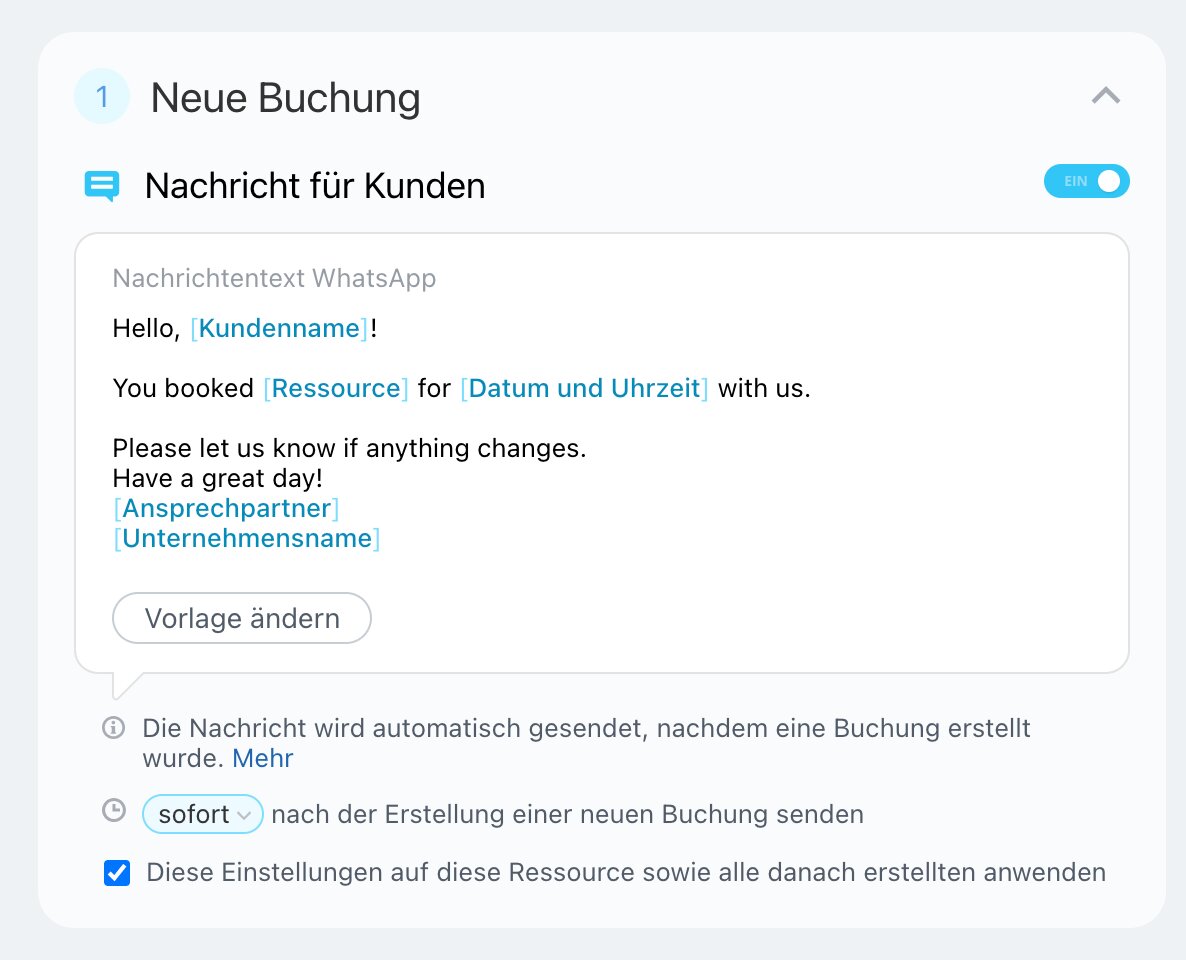Click the Nachricht für Kunden heading
The width and height of the screenshot is (1186, 960).
click(x=315, y=186)
